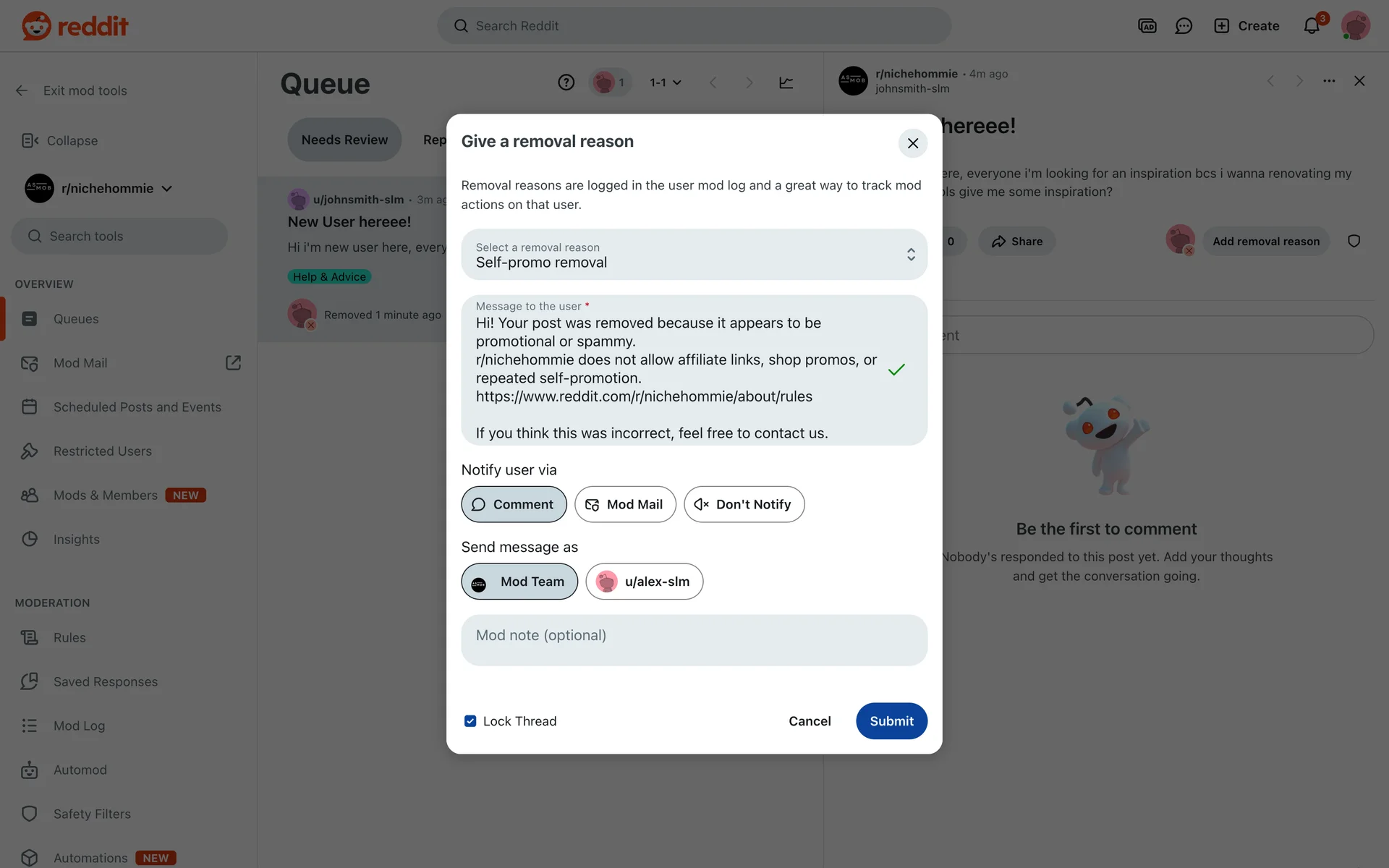Send message as u/alex-slm
Viewport: 1389px width, 868px height.
(x=644, y=582)
